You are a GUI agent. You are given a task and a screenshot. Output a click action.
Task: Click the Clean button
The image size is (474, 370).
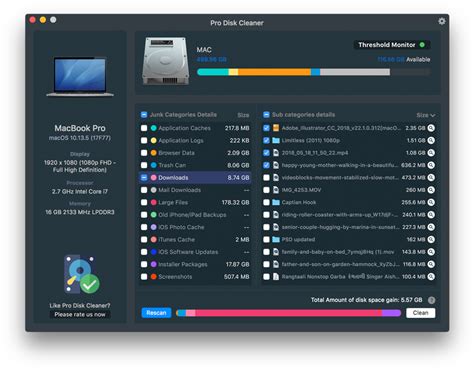pos(421,313)
